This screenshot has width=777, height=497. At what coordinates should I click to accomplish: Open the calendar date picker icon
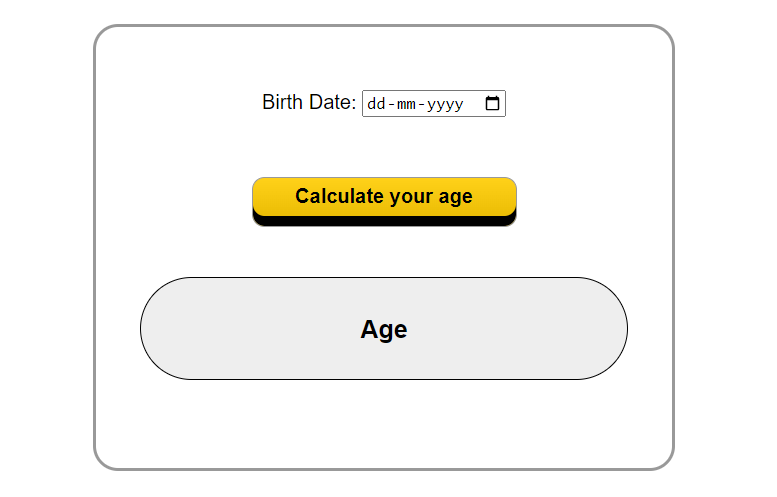(492, 103)
